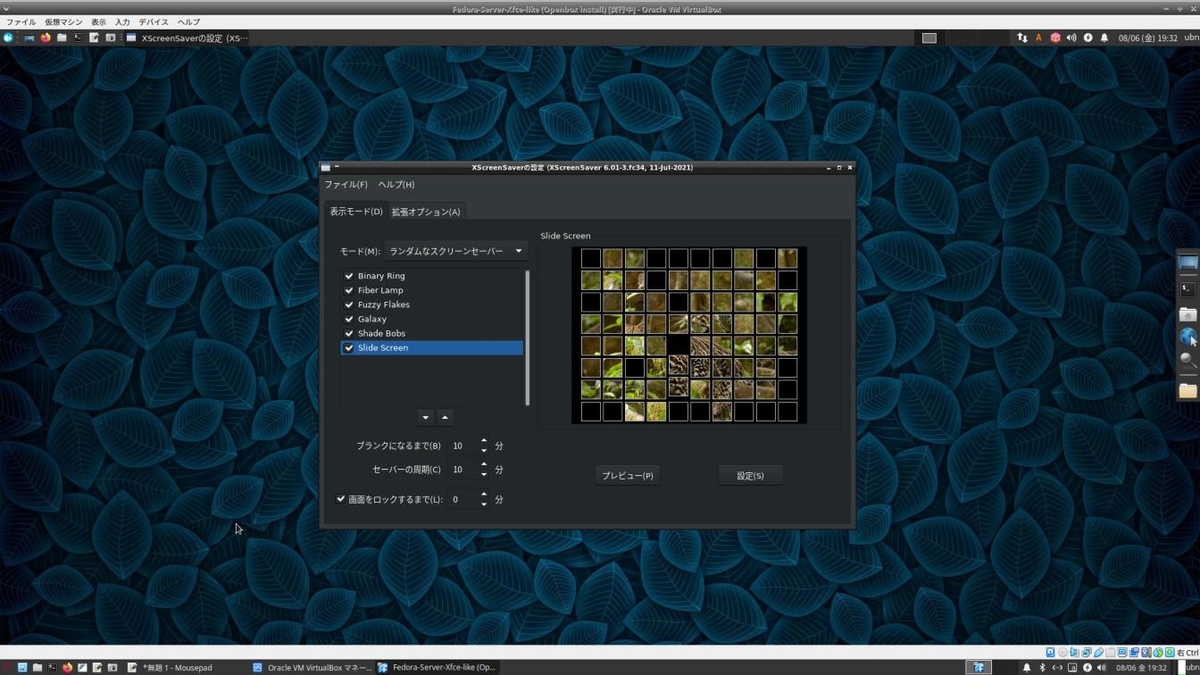Open Firefox from the bottom taskbar
Viewport: 1200px width, 675px height.
click(66, 667)
